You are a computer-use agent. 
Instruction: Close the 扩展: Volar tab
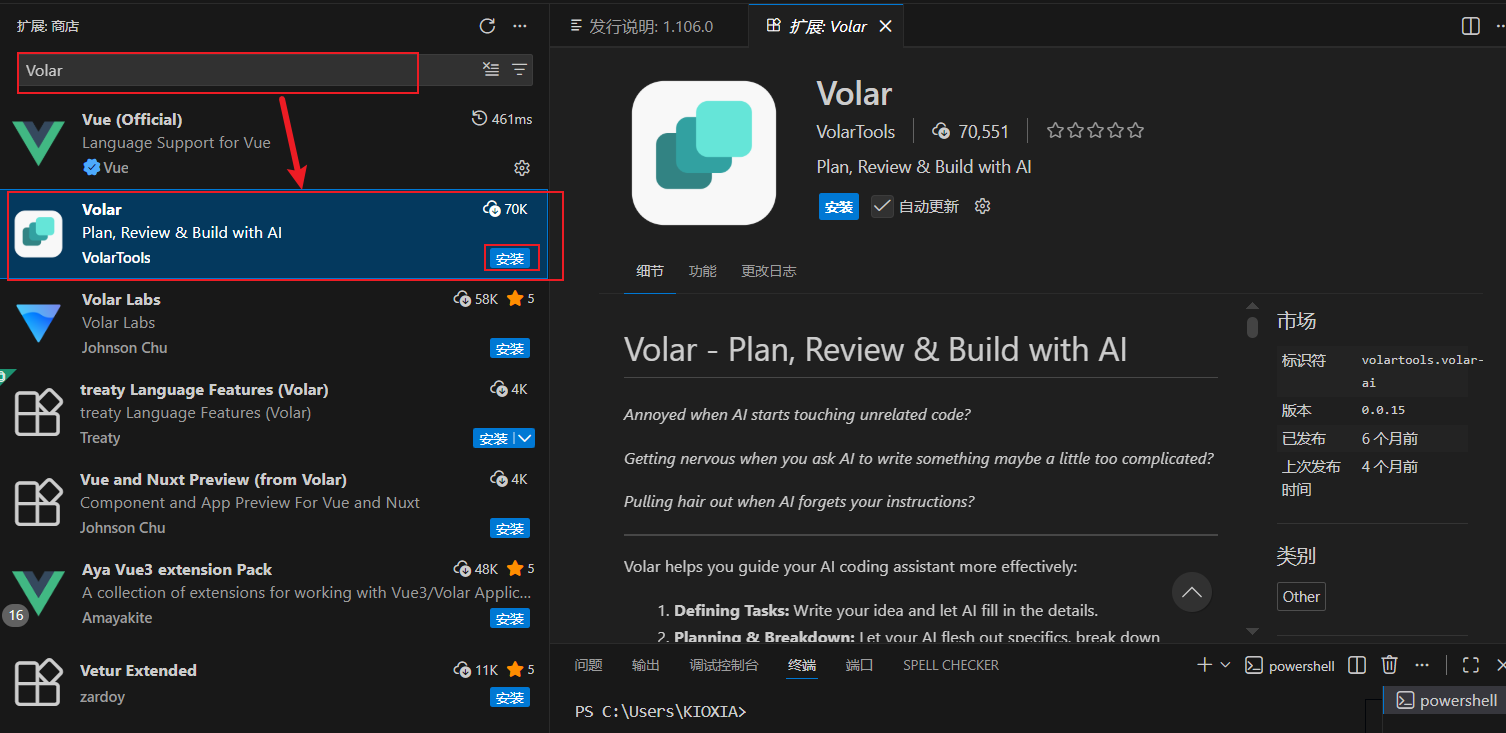885,26
